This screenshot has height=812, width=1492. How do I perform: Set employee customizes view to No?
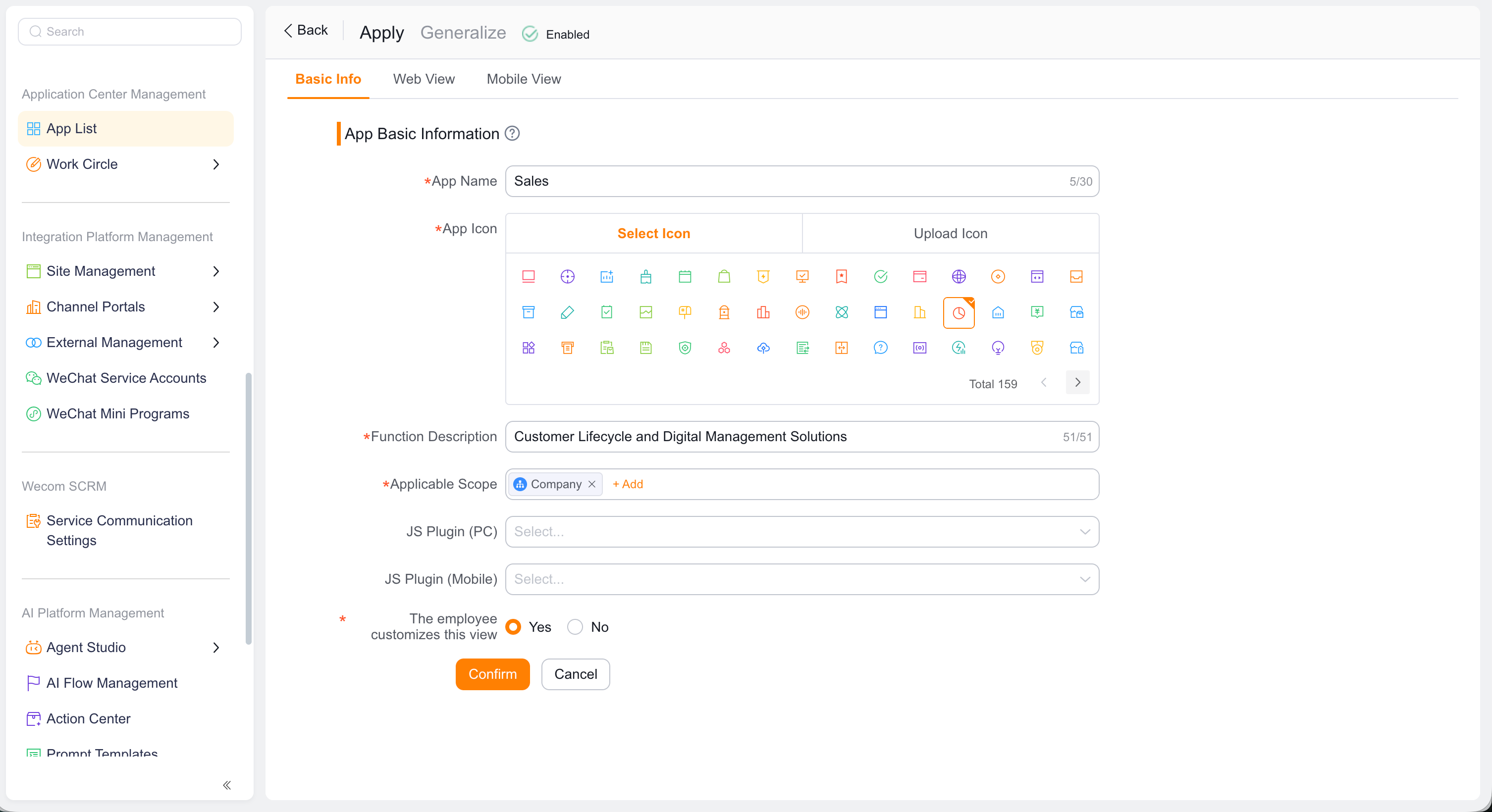(x=575, y=627)
